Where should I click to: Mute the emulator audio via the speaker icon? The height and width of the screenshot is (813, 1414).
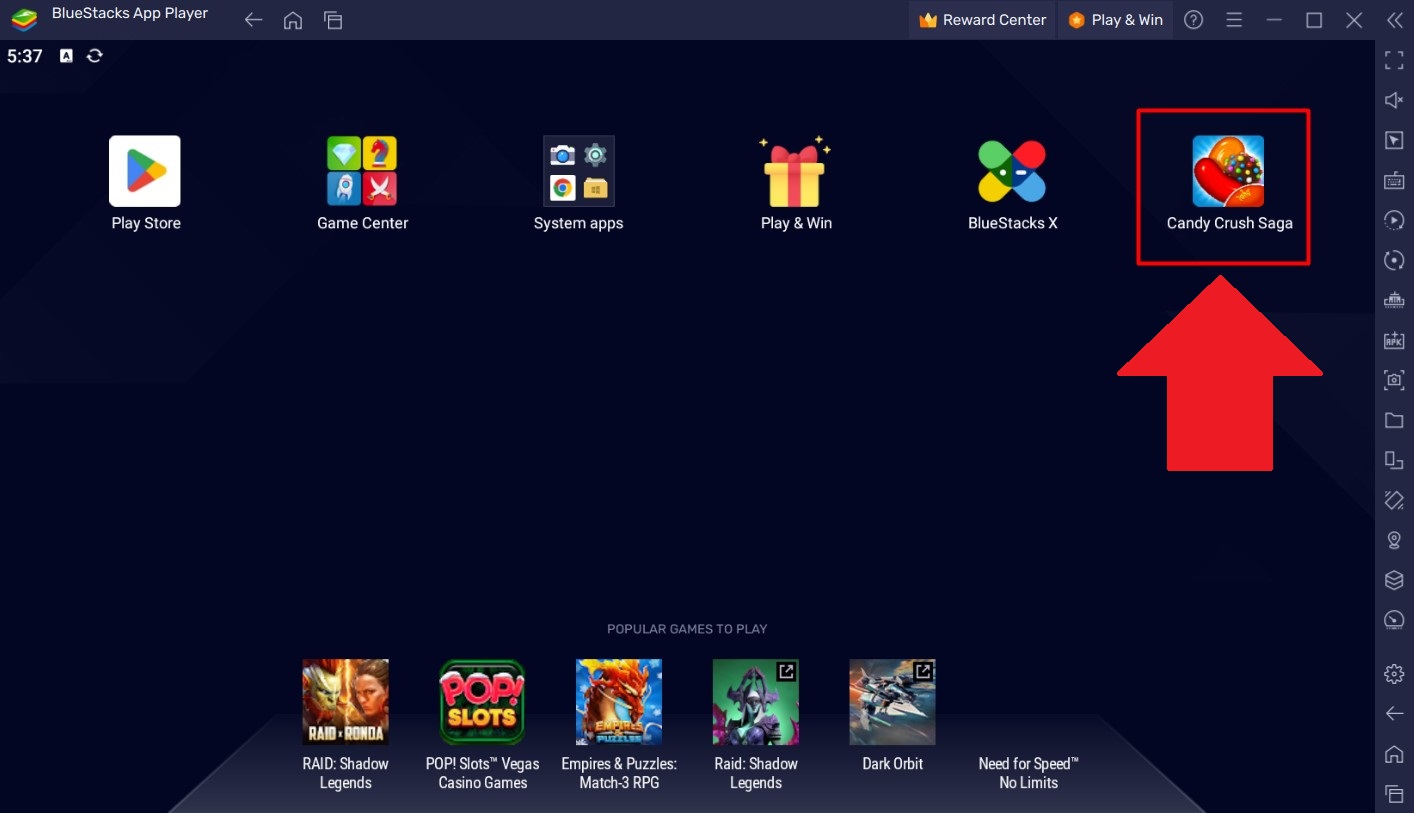tap(1393, 100)
